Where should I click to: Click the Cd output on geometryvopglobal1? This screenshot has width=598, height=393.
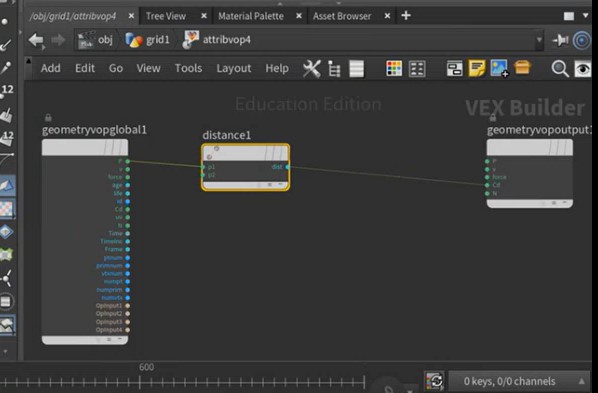[127, 209]
